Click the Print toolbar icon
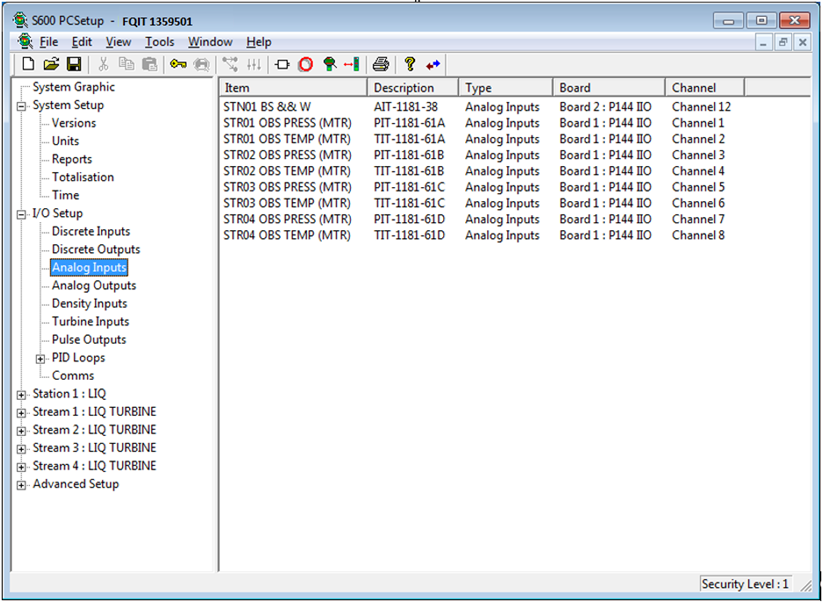823x602 pixels. [381, 65]
